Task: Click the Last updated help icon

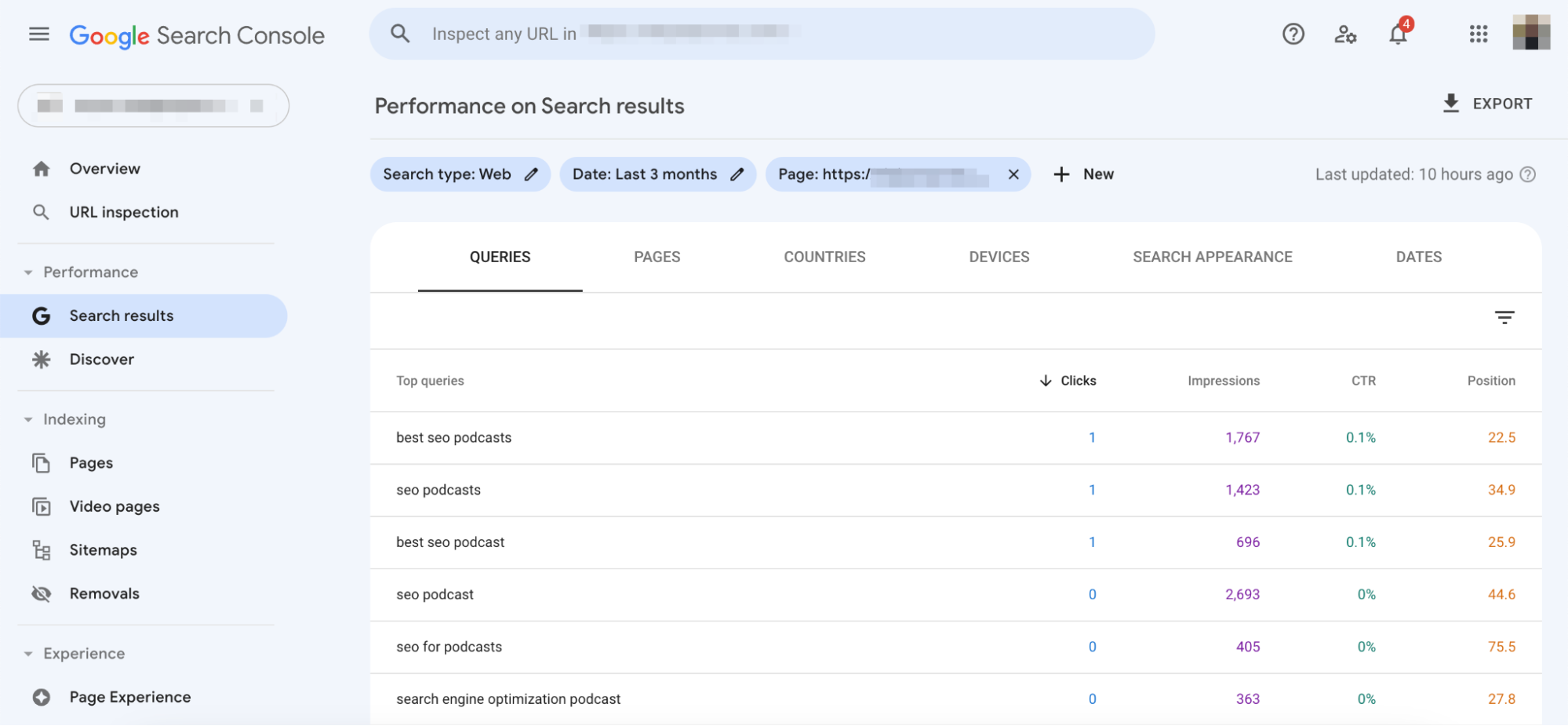Action: tap(1528, 174)
